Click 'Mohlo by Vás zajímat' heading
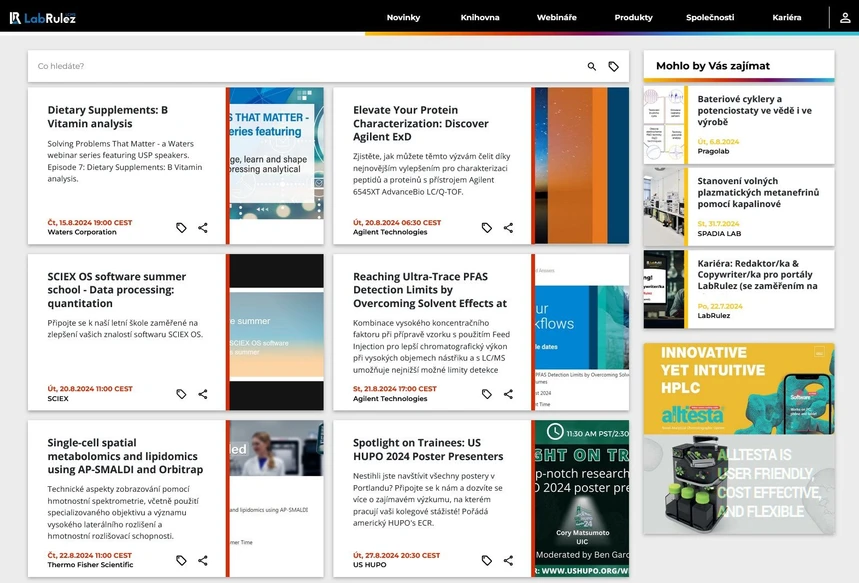 [x=713, y=66]
